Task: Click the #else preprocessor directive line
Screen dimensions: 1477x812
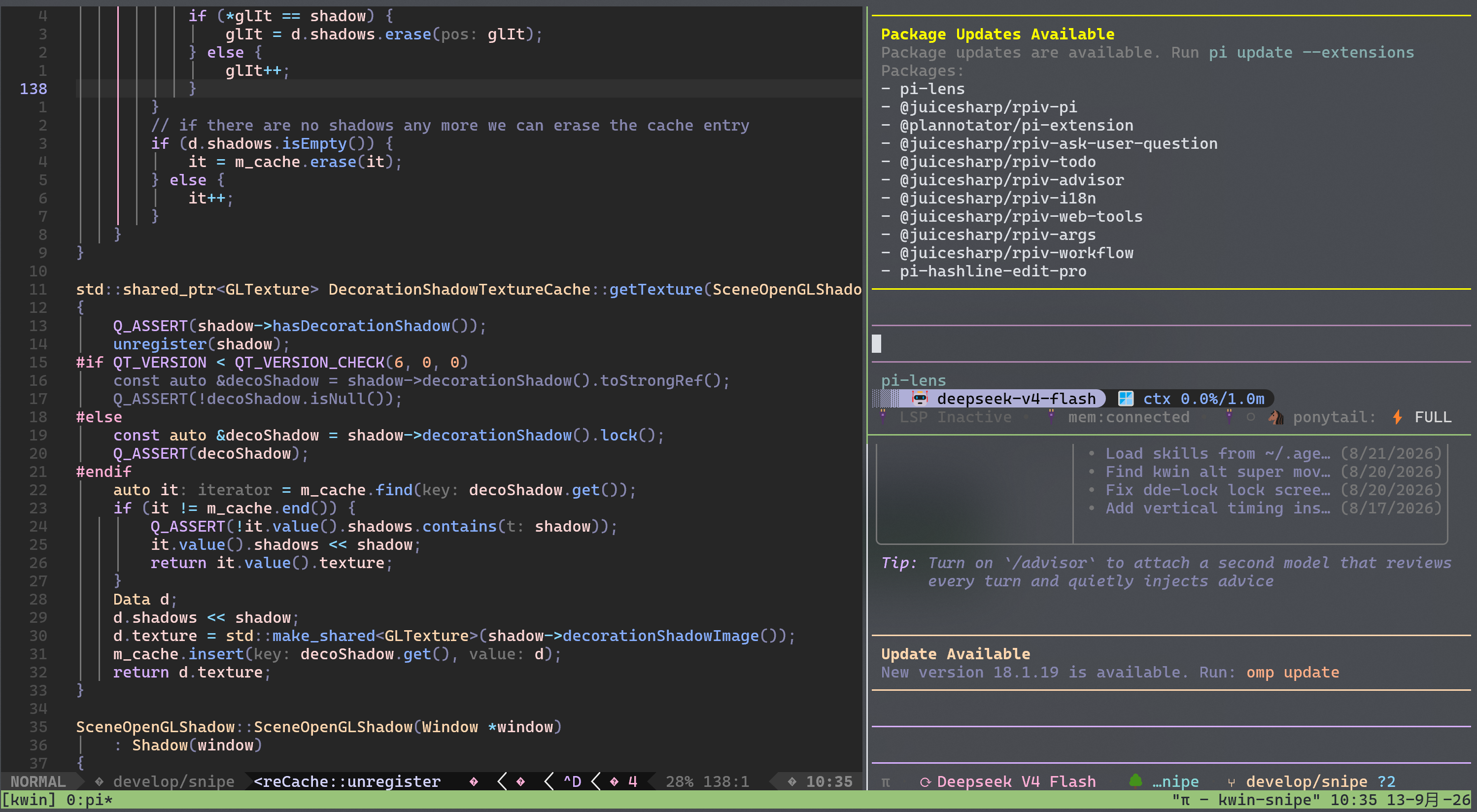Action: pos(99,417)
